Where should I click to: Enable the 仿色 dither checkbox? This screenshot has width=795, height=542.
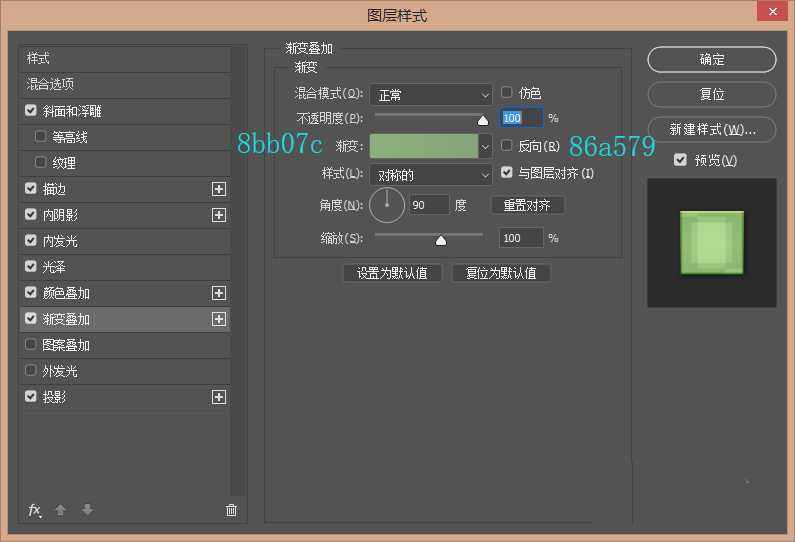[507, 92]
